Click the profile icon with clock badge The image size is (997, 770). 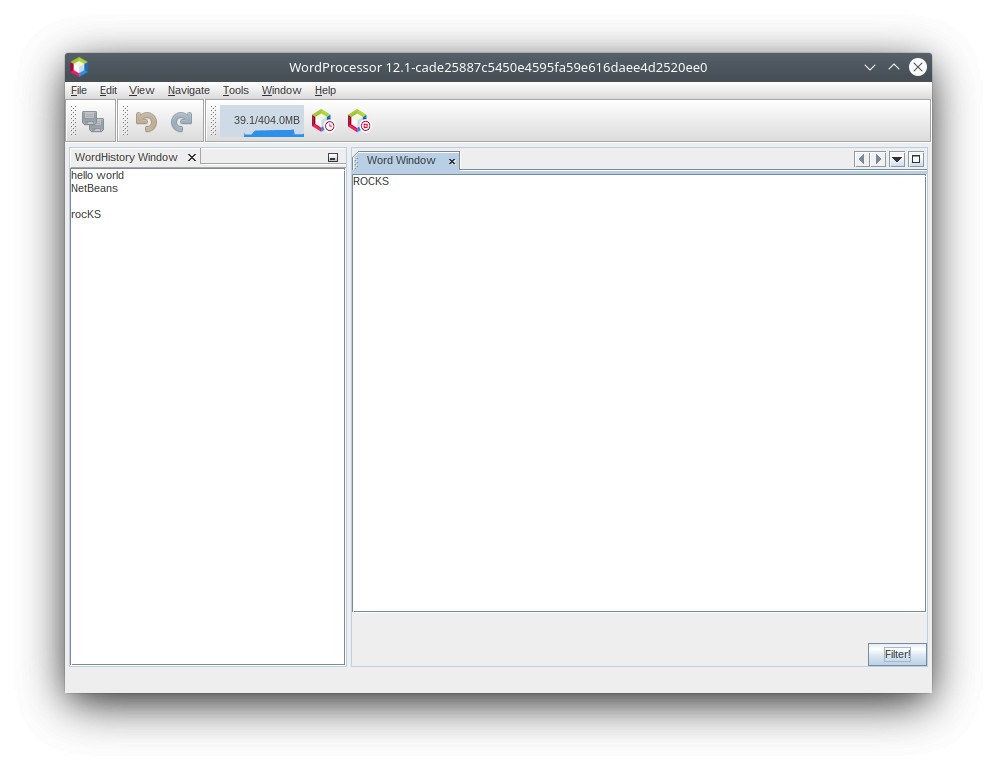click(x=323, y=121)
